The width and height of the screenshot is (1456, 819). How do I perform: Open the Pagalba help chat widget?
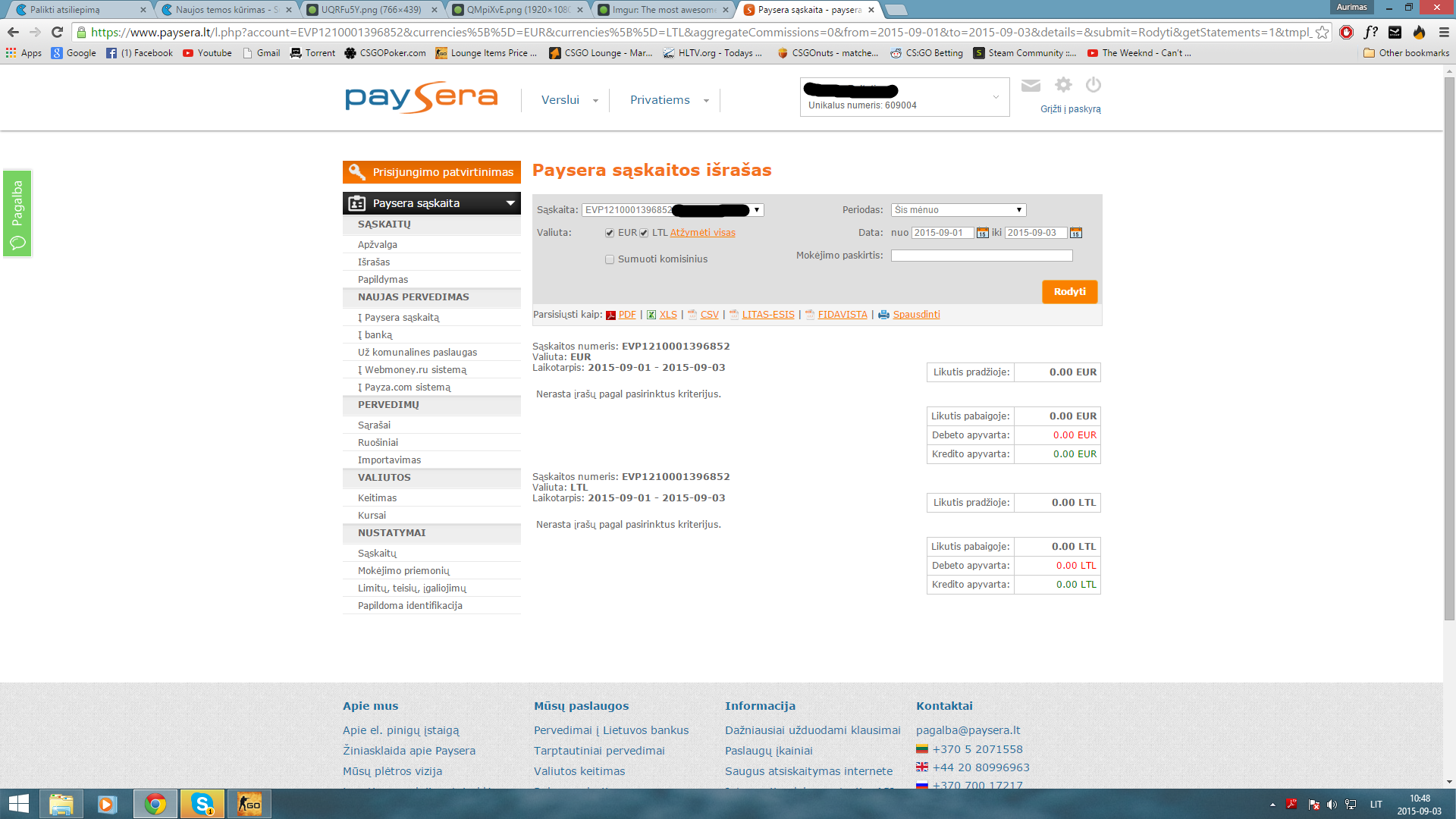click(x=17, y=214)
